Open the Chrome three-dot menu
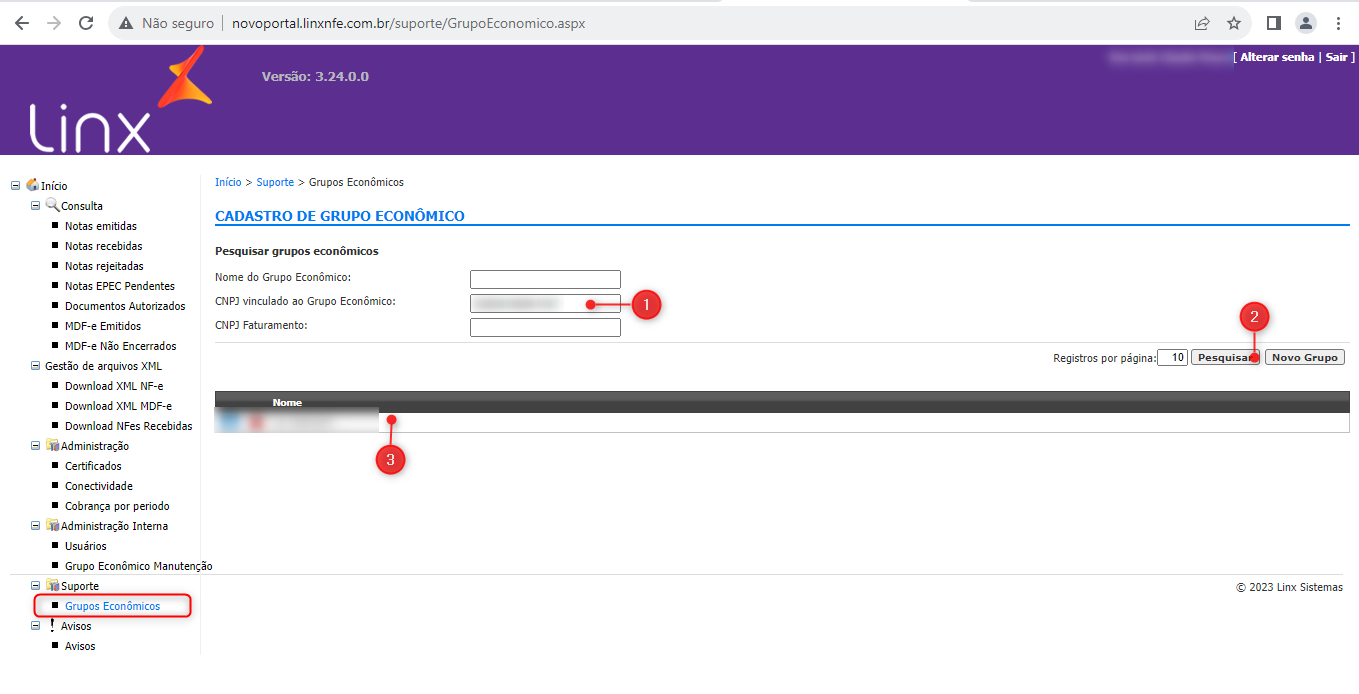 (x=1338, y=23)
